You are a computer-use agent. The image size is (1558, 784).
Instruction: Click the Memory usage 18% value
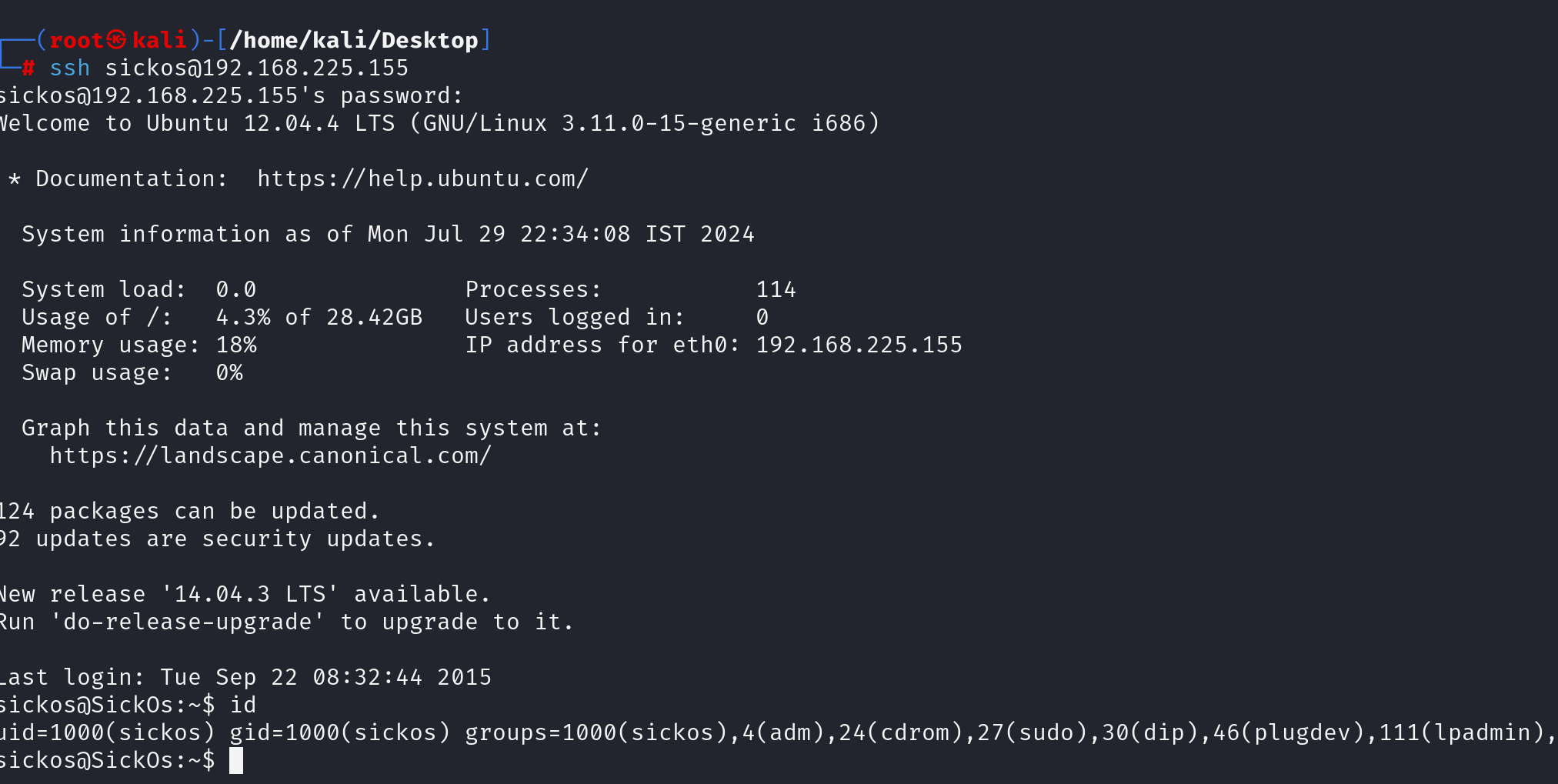(x=236, y=345)
